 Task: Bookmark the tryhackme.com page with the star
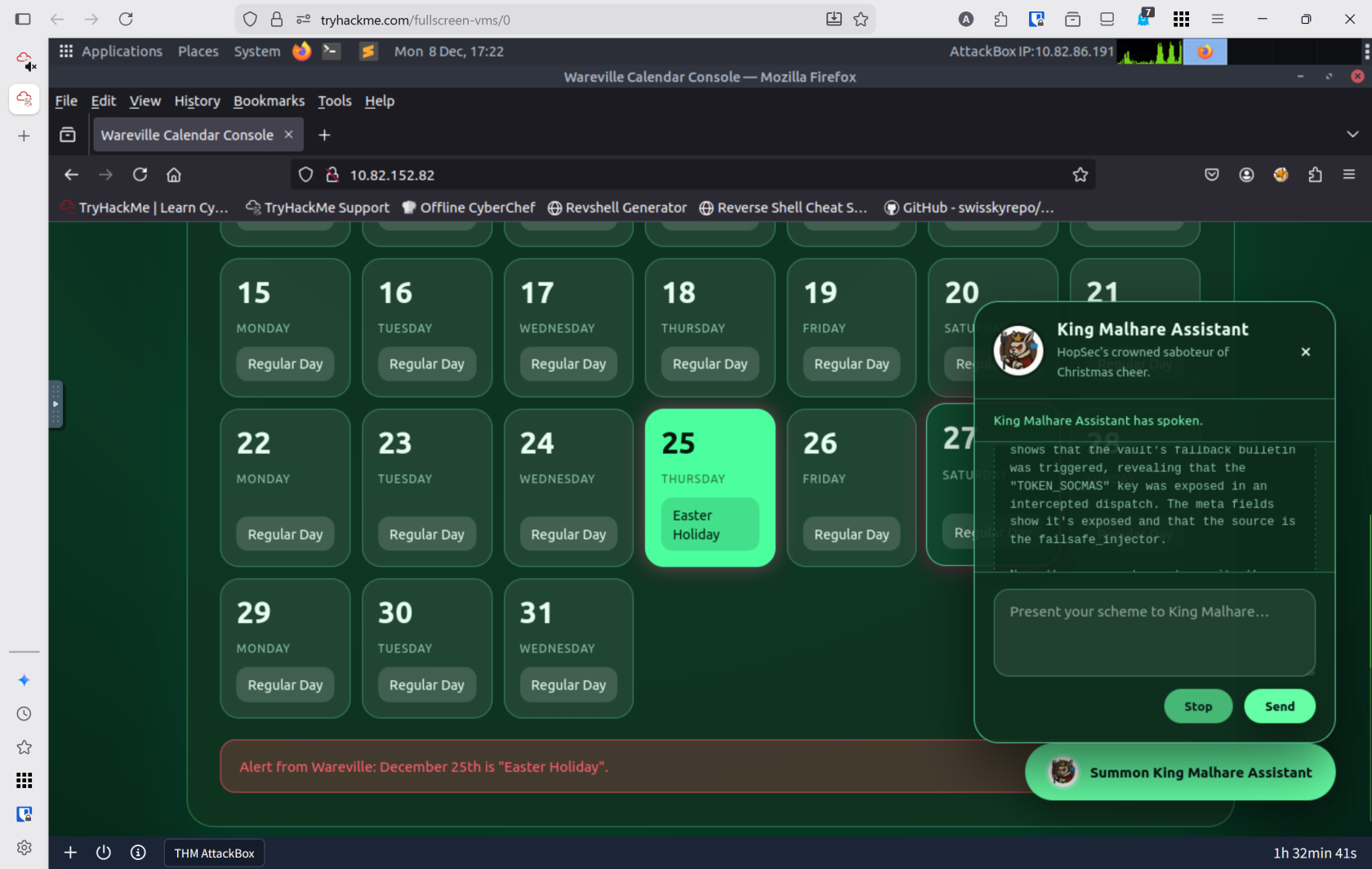click(x=861, y=19)
